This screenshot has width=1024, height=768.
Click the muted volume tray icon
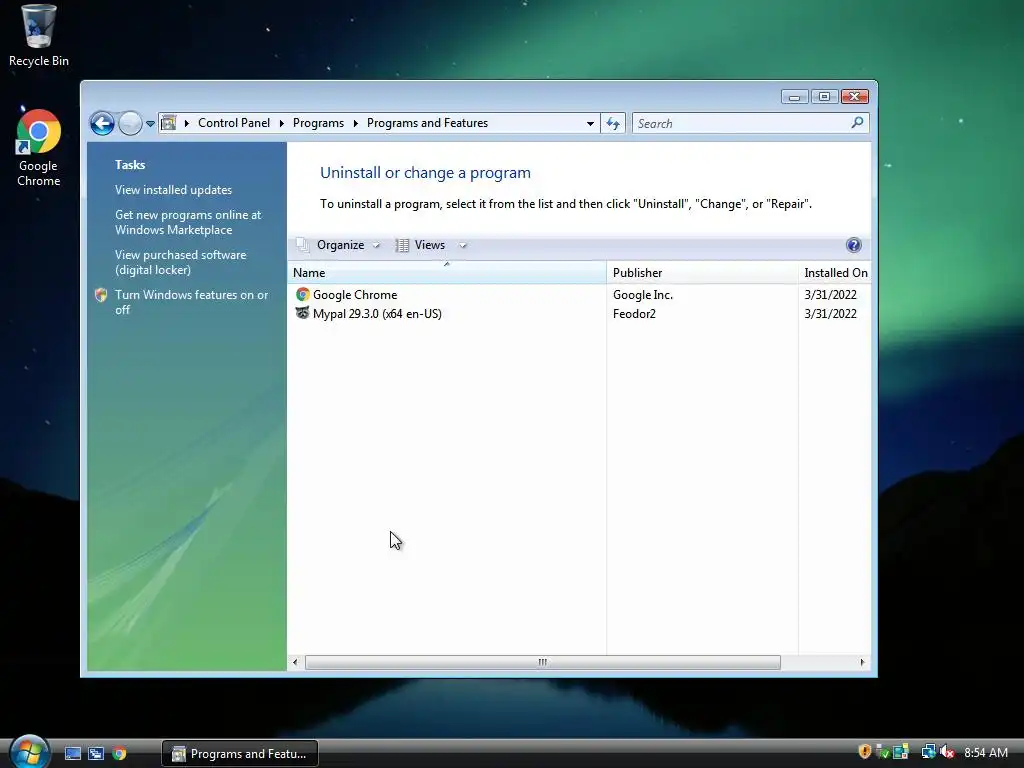tap(947, 752)
